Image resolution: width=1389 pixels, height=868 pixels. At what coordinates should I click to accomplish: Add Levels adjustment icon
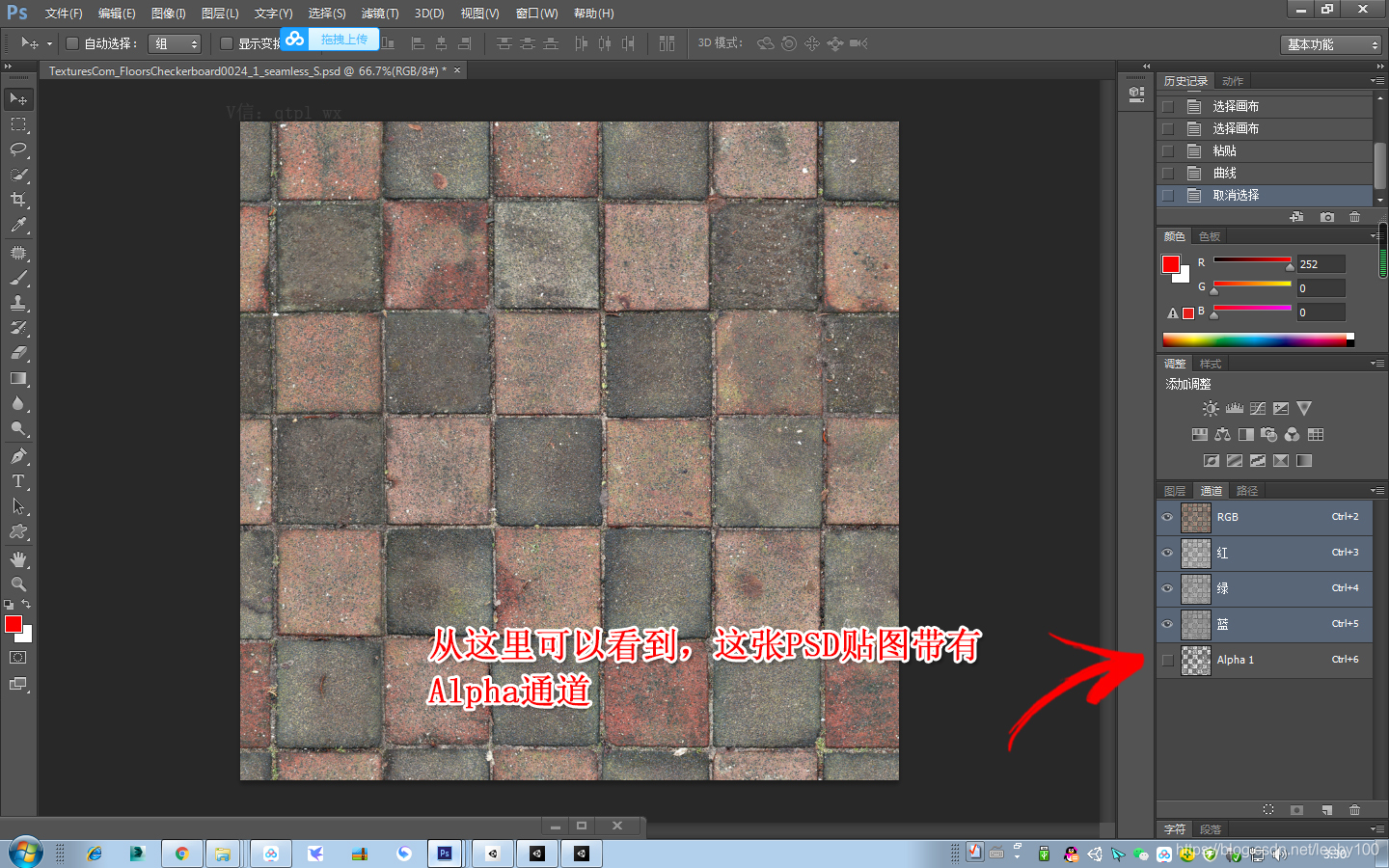[1235, 408]
